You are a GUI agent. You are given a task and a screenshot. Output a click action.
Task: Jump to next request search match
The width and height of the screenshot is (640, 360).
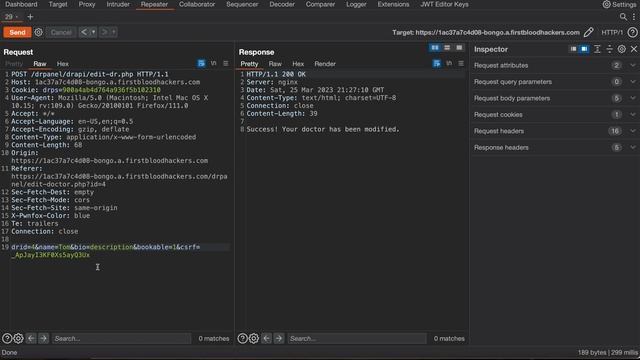tap(43, 338)
